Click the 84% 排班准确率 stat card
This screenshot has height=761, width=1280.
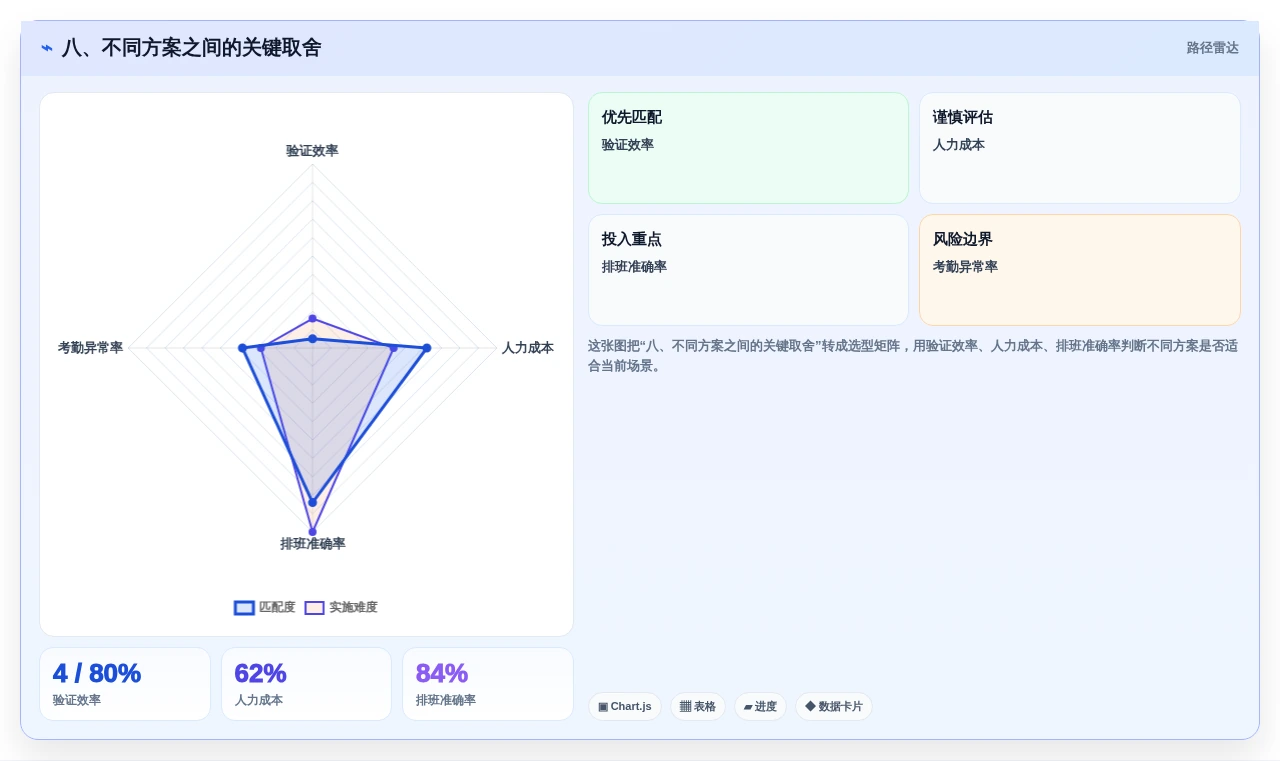[488, 684]
